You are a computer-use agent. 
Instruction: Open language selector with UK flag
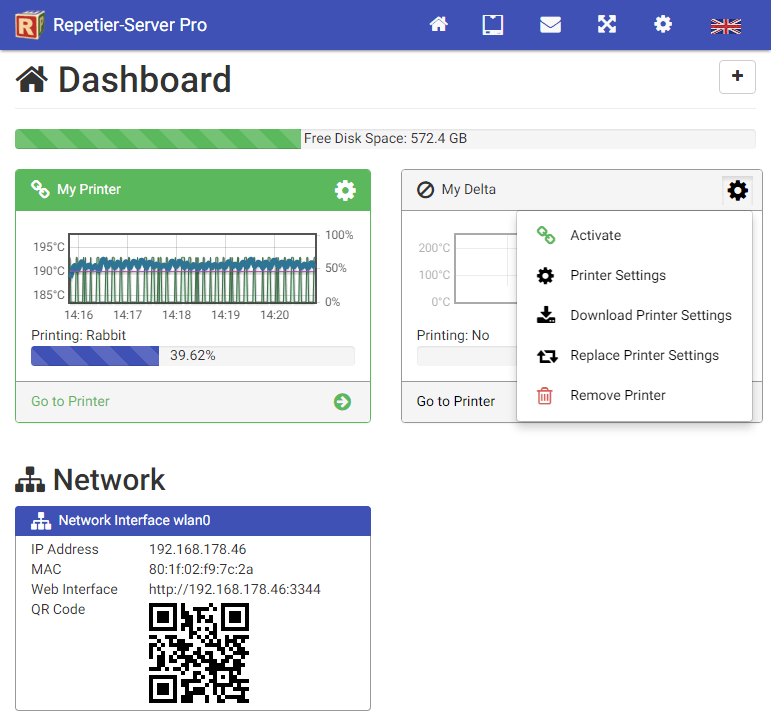pyautogui.click(x=725, y=26)
